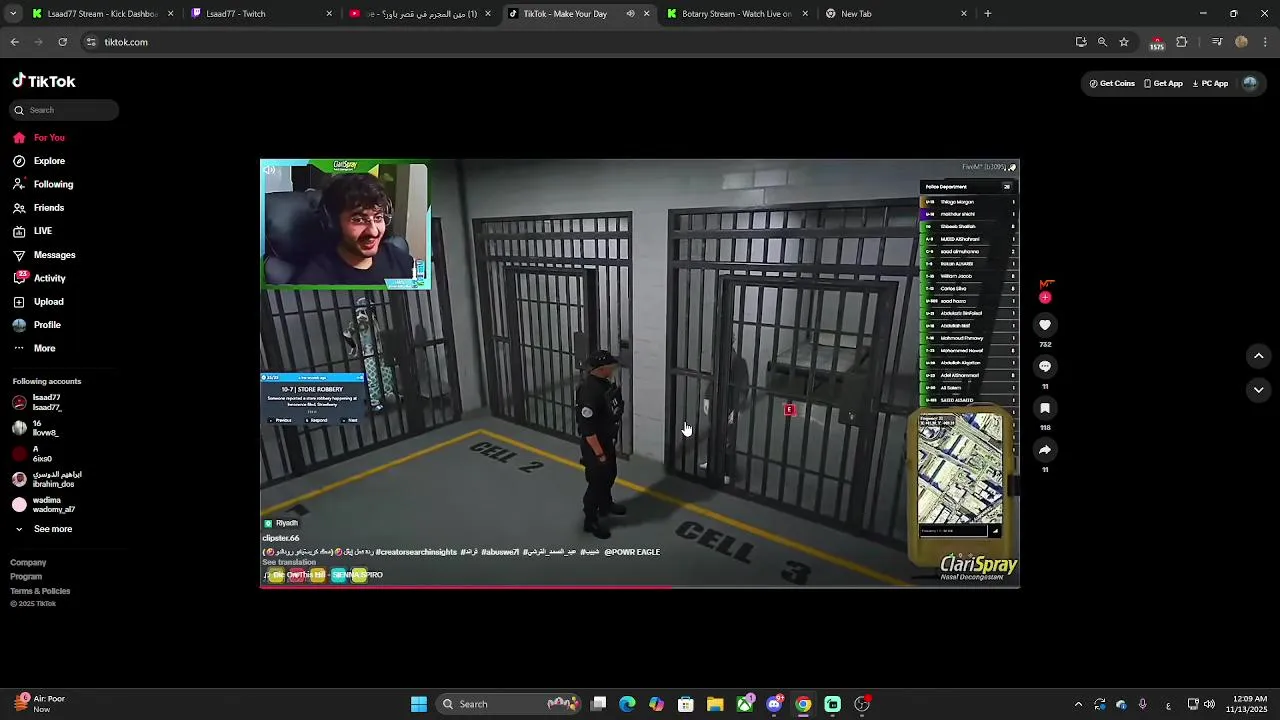Open @POWR EAGLE mention

tap(632, 552)
